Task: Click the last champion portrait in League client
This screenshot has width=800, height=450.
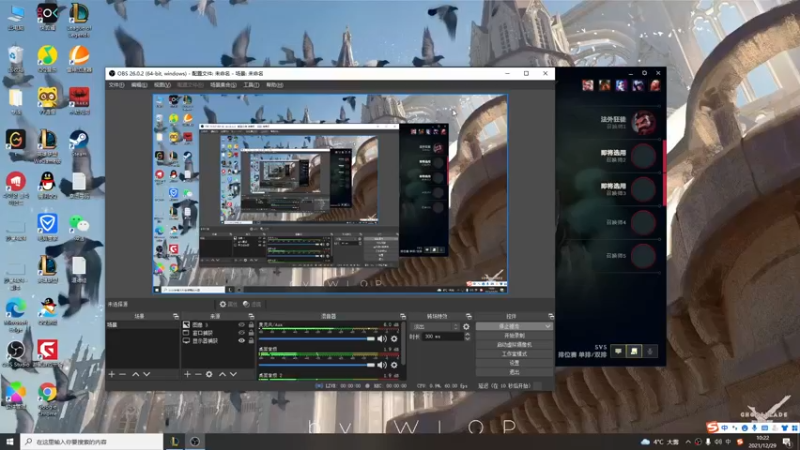Action: [655, 85]
